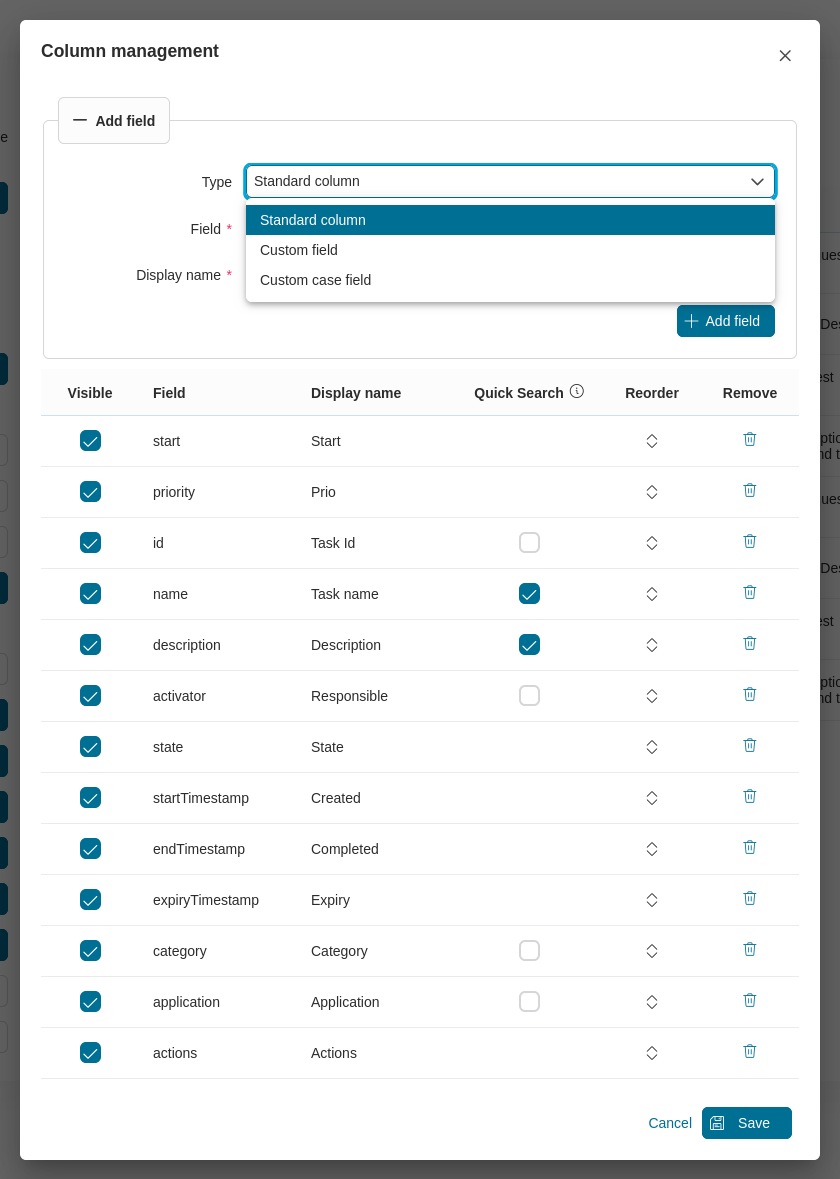Click the Cancel link

(670, 1123)
